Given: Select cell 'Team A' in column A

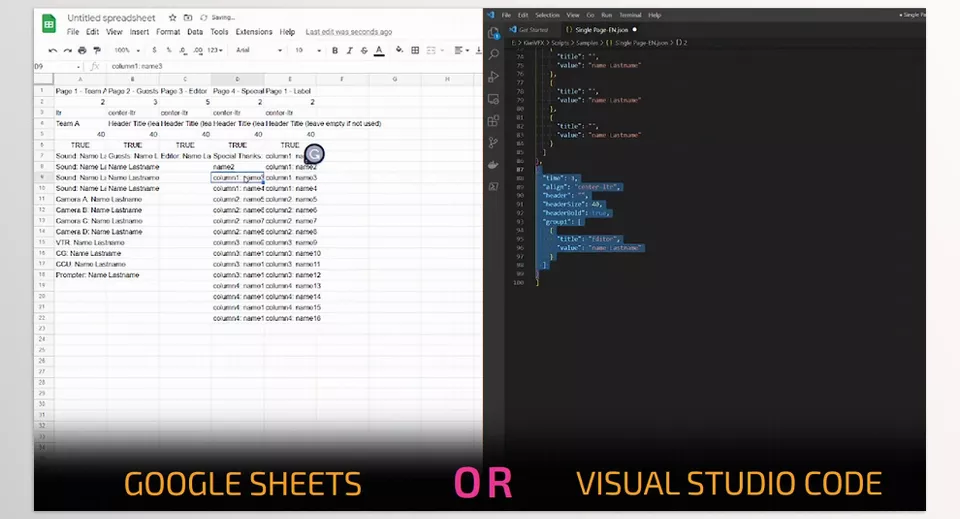Looking at the screenshot, I should 80,123.
